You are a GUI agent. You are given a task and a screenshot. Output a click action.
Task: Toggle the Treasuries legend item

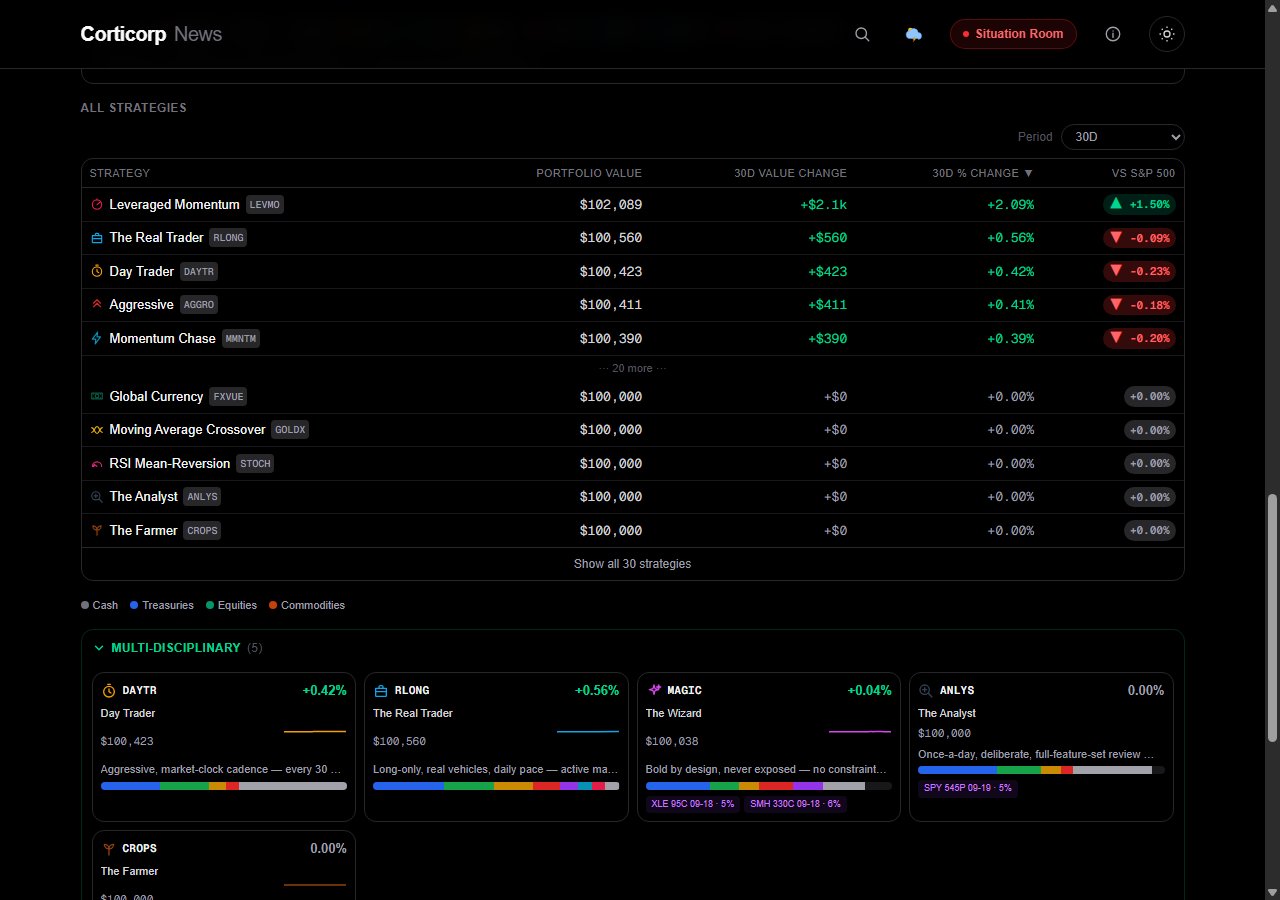pos(162,605)
